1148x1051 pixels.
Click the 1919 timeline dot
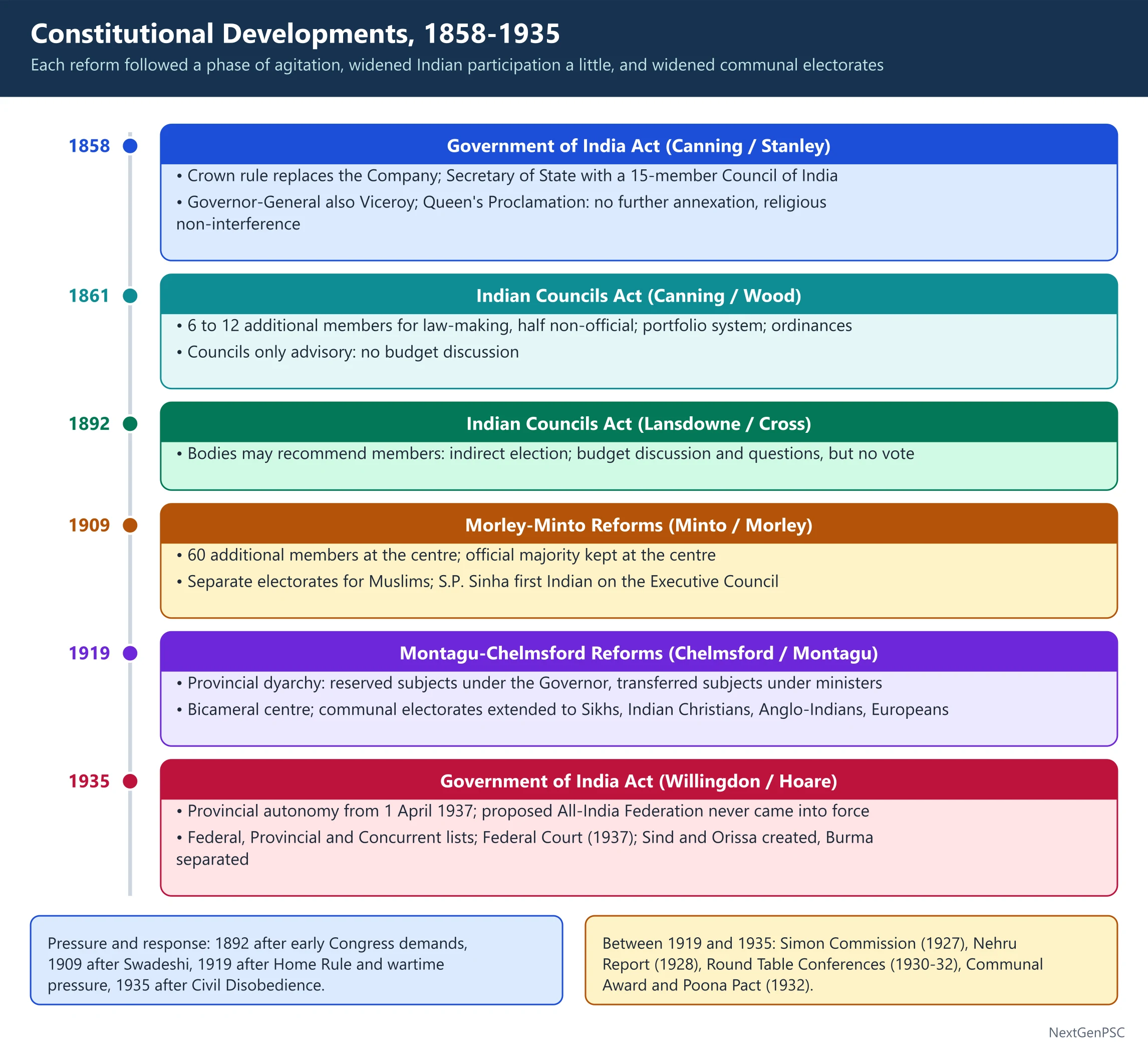click(130, 653)
